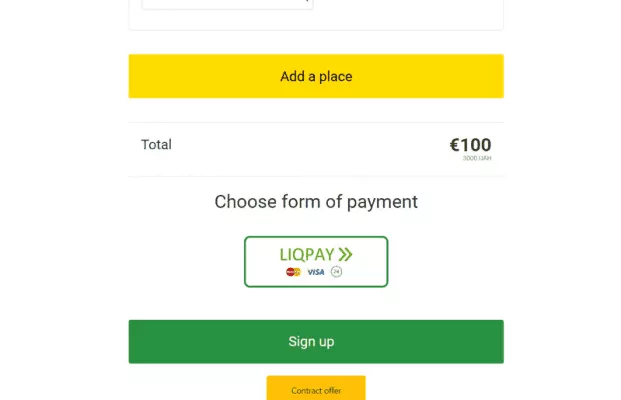Image resolution: width=621 pixels, height=400 pixels.
Task: Click the Choose form of payment heading
Action: (x=316, y=202)
